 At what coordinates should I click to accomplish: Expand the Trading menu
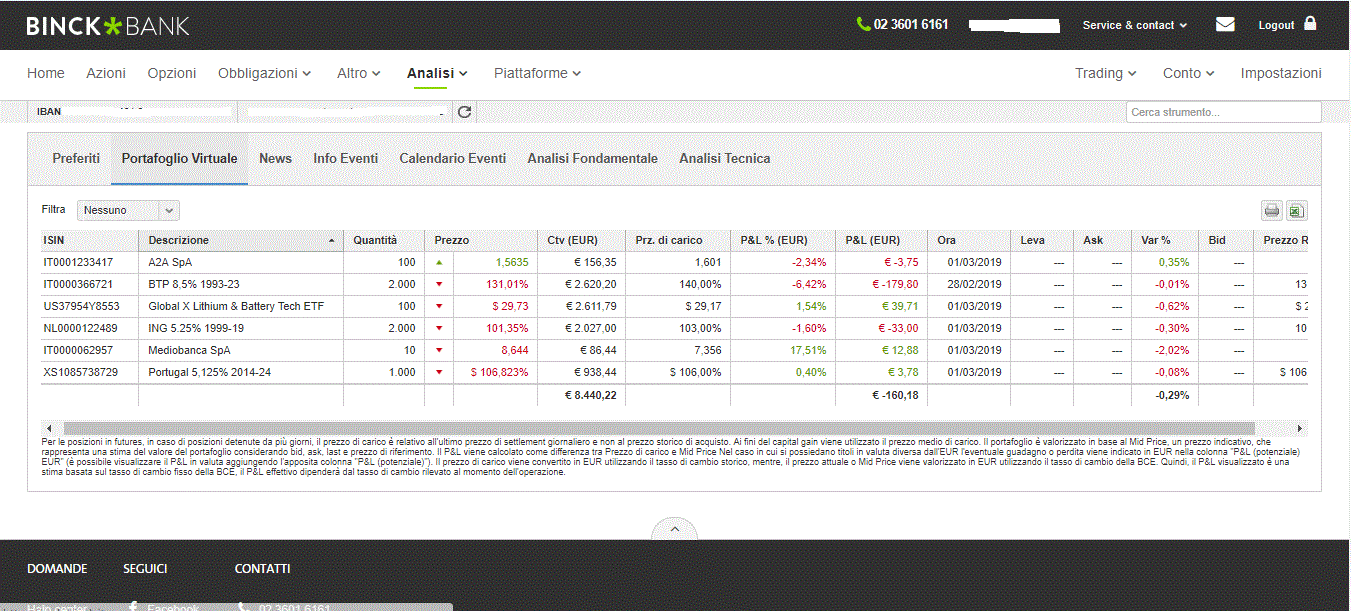pyautogui.click(x=1106, y=73)
